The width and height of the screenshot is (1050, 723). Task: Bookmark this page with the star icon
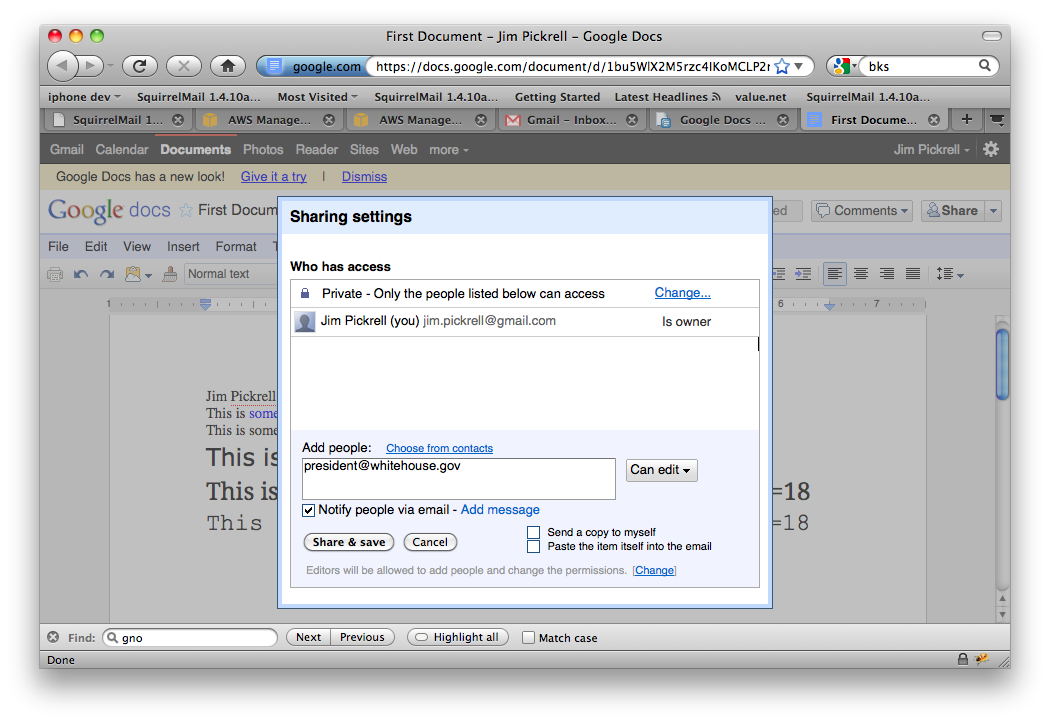[x=781, y=66]
